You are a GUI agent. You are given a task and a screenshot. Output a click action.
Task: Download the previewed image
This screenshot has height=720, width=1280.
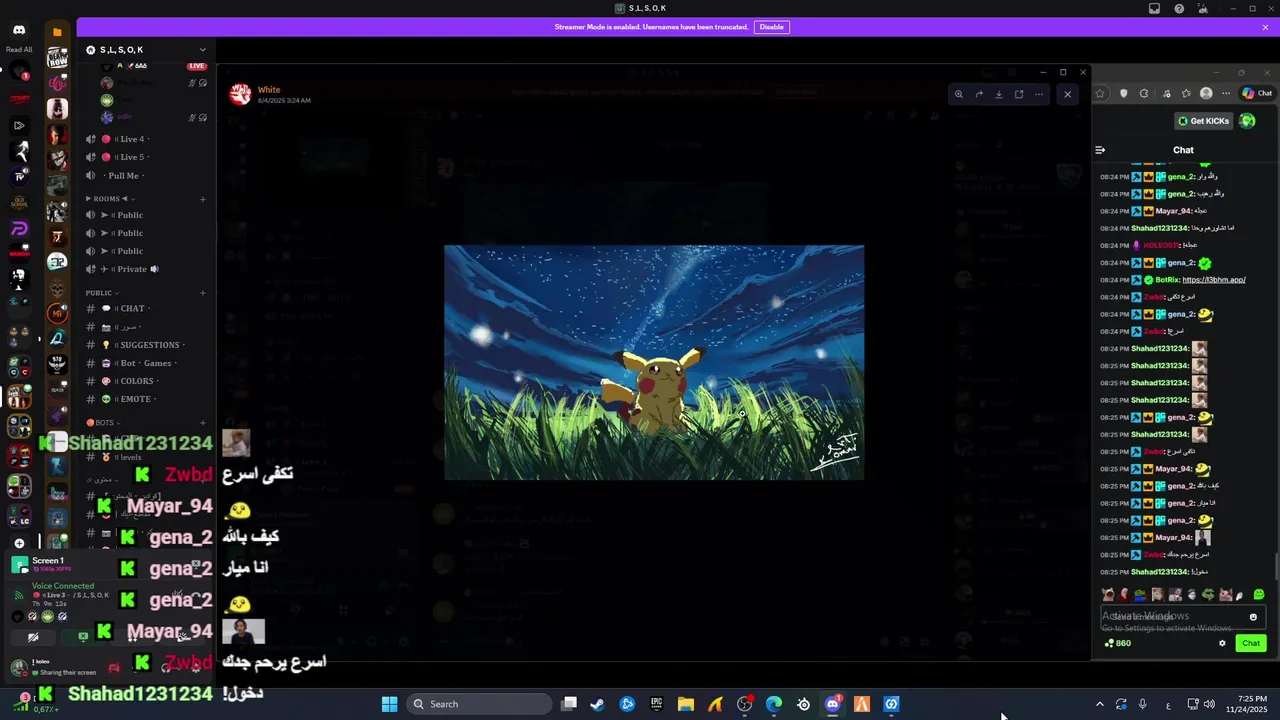[998, 94]
